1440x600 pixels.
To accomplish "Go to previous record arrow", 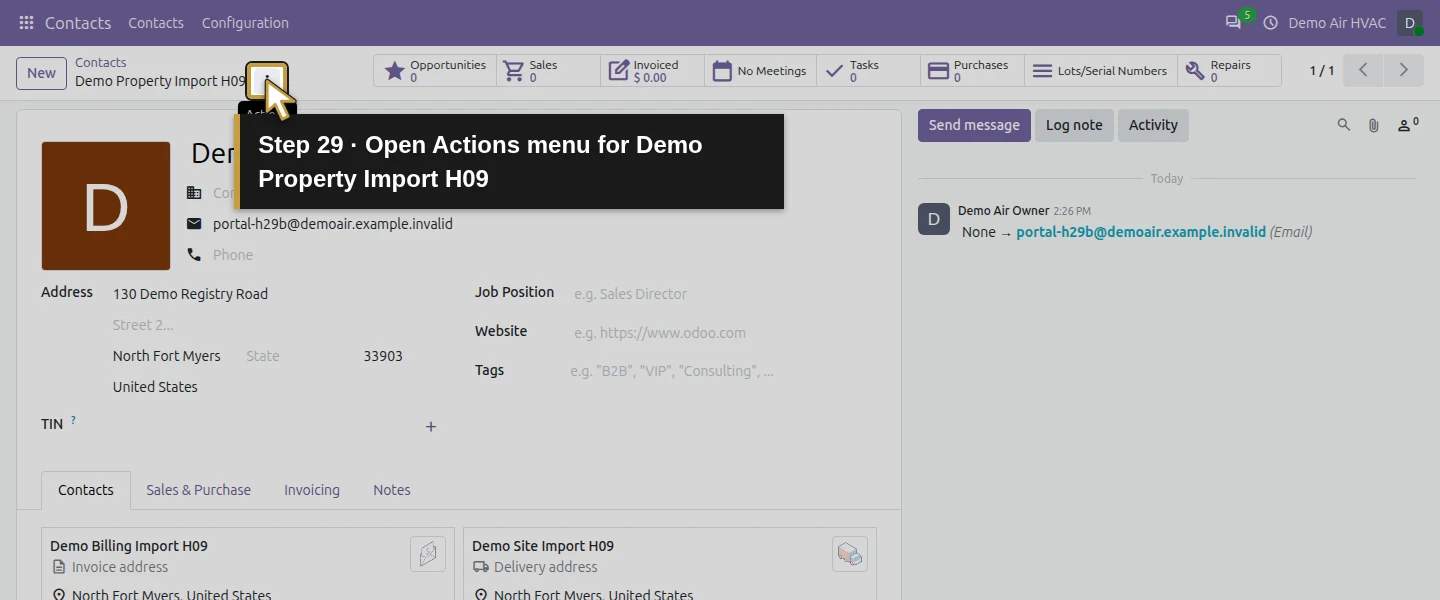I will [1363, 70].
